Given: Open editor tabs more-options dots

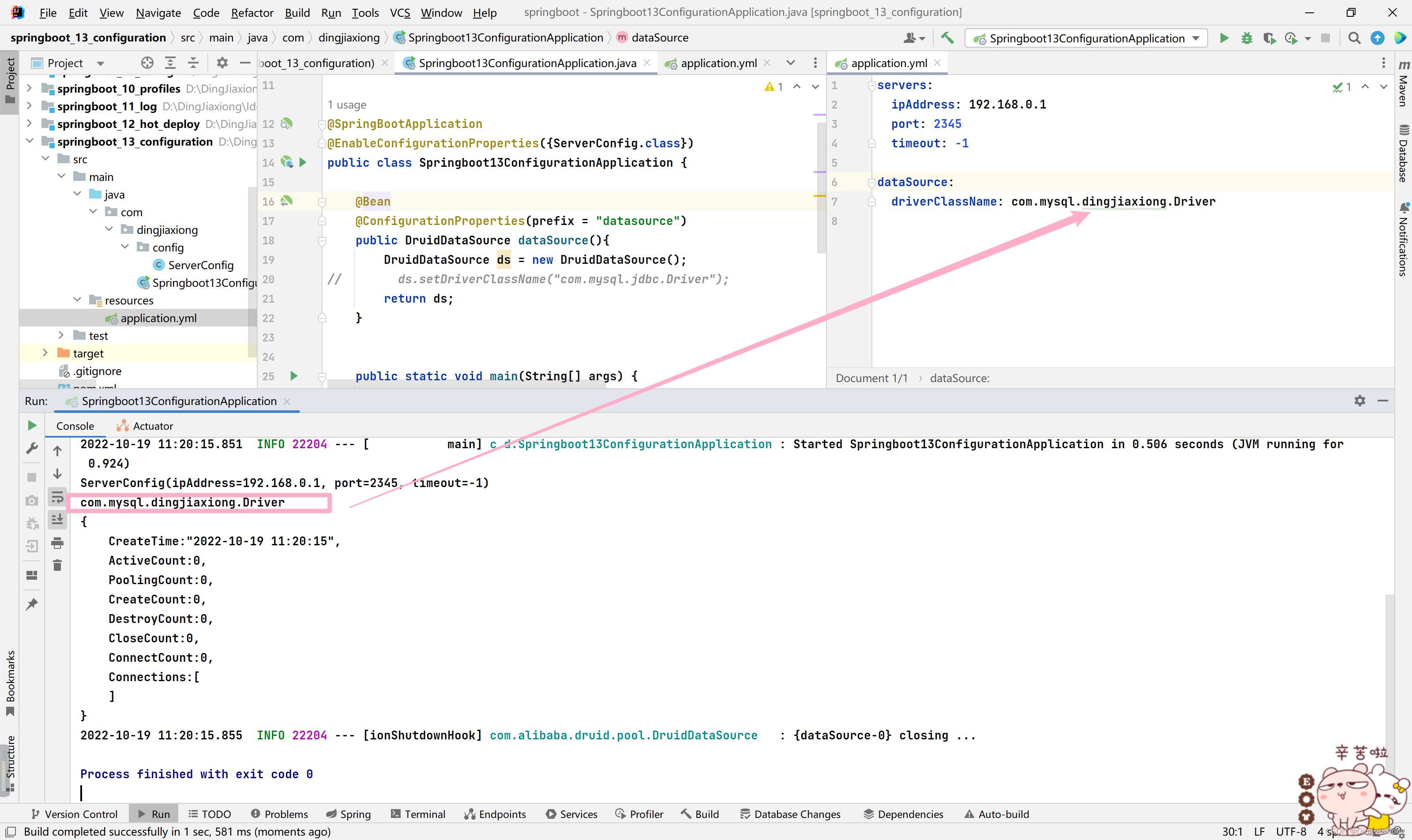Looking at the screenshot, I should [815, 63].
